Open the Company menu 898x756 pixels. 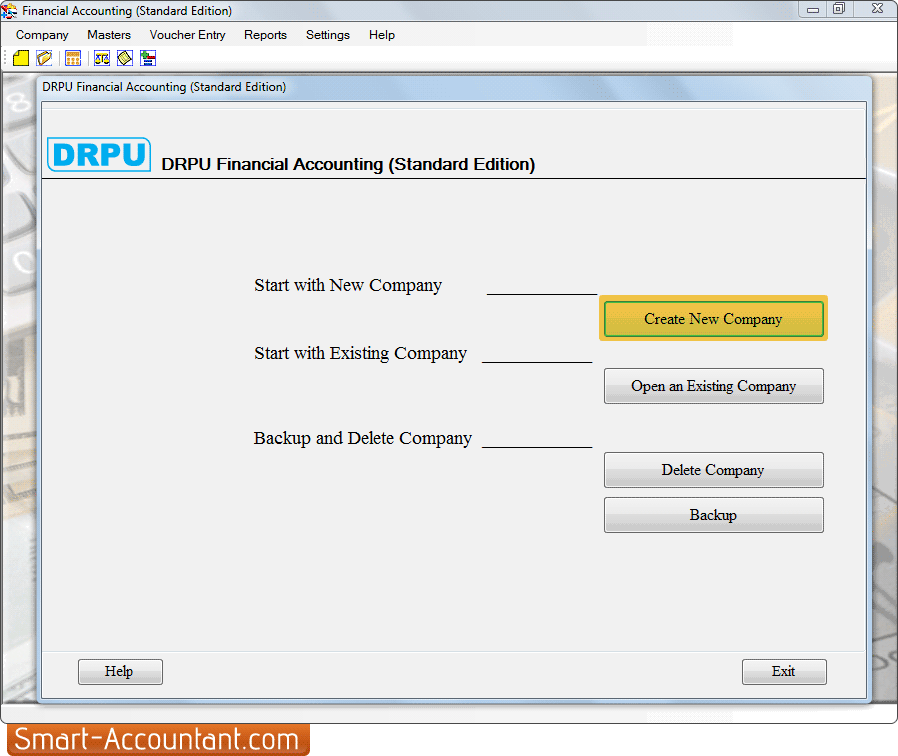(42, 35)
